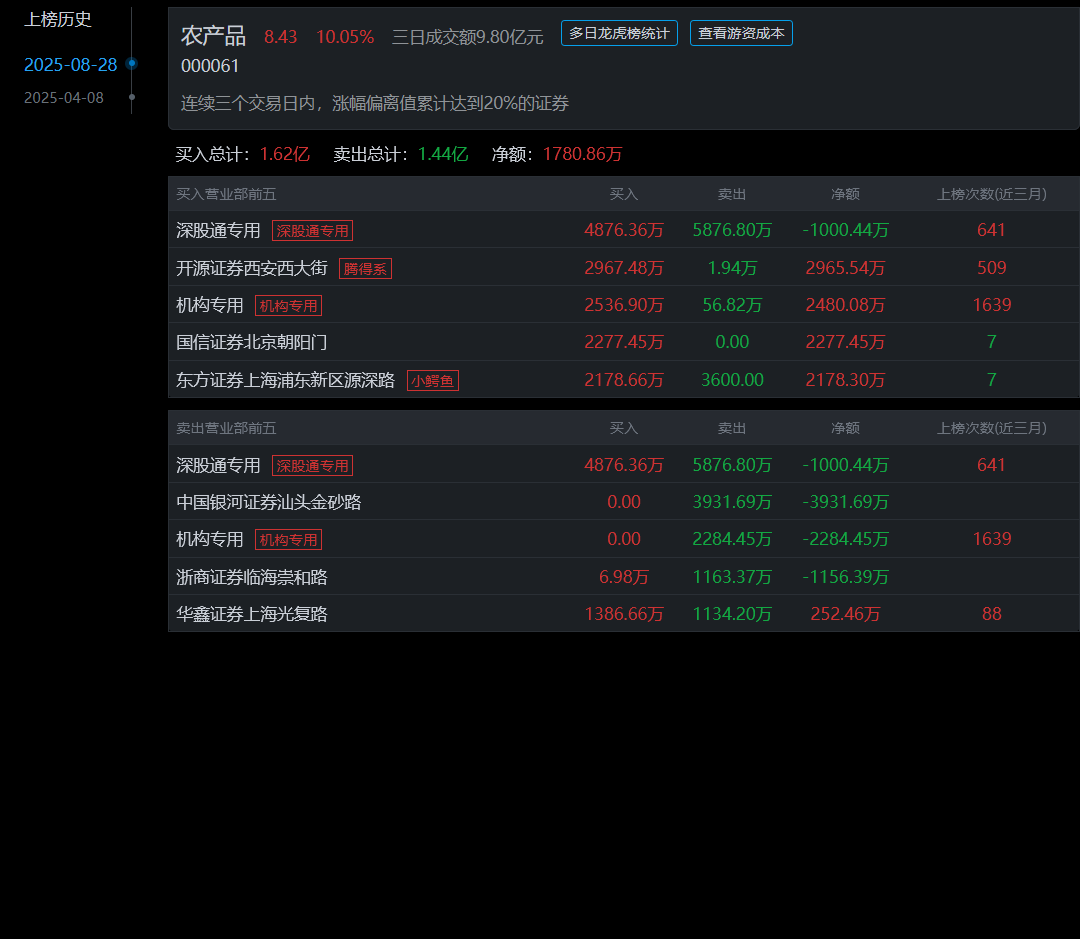Click the count value 509
1080x939 pixels.
click(x=991, y=268)
